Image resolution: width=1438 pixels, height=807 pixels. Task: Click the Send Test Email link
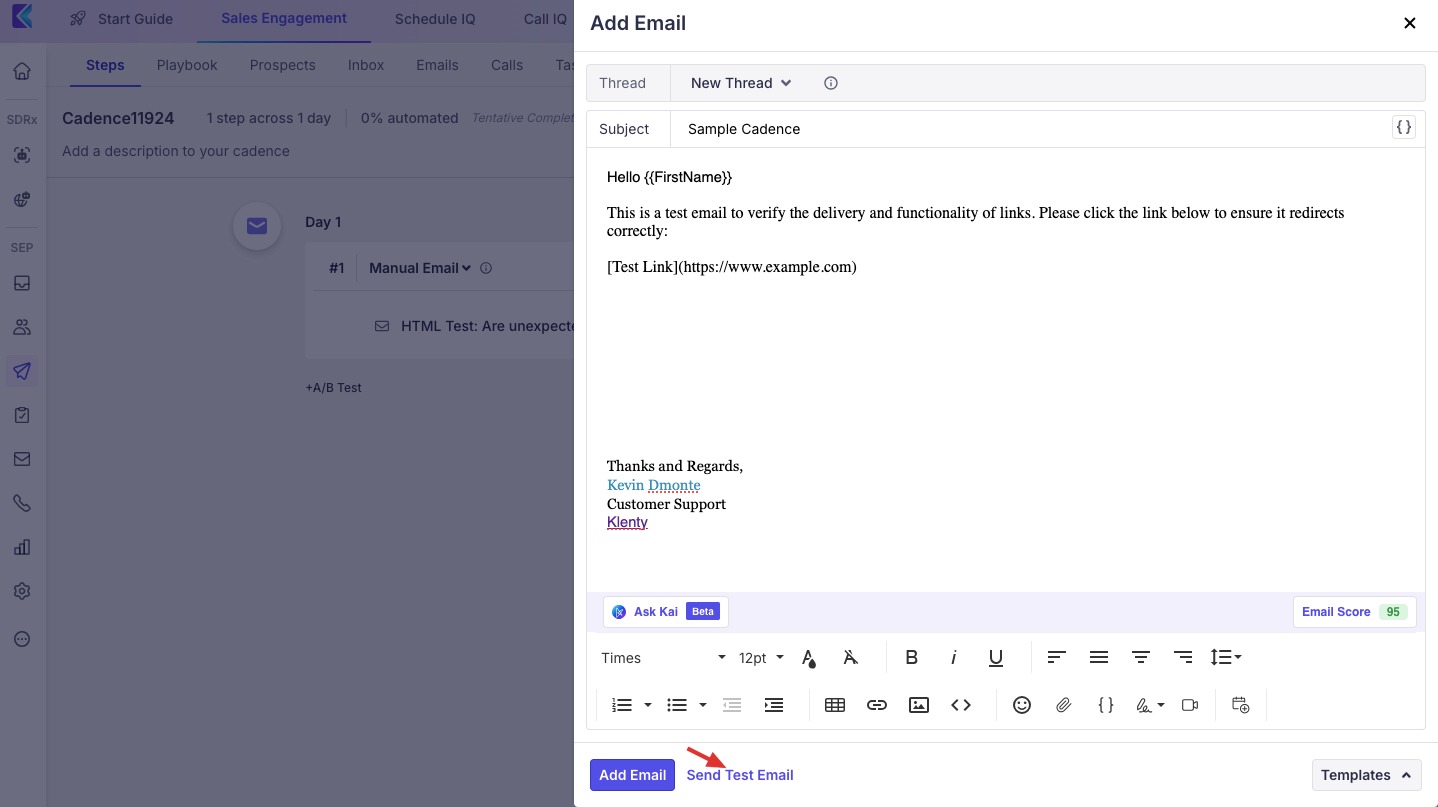[740, 775]
